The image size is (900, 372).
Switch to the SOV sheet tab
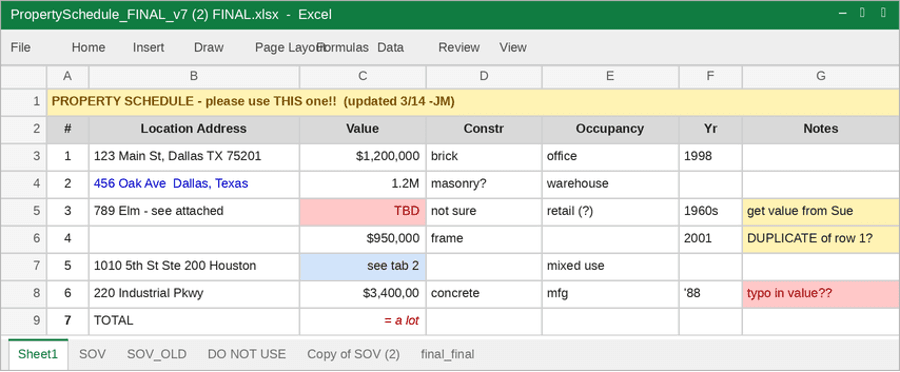click(x=92, y=354)
